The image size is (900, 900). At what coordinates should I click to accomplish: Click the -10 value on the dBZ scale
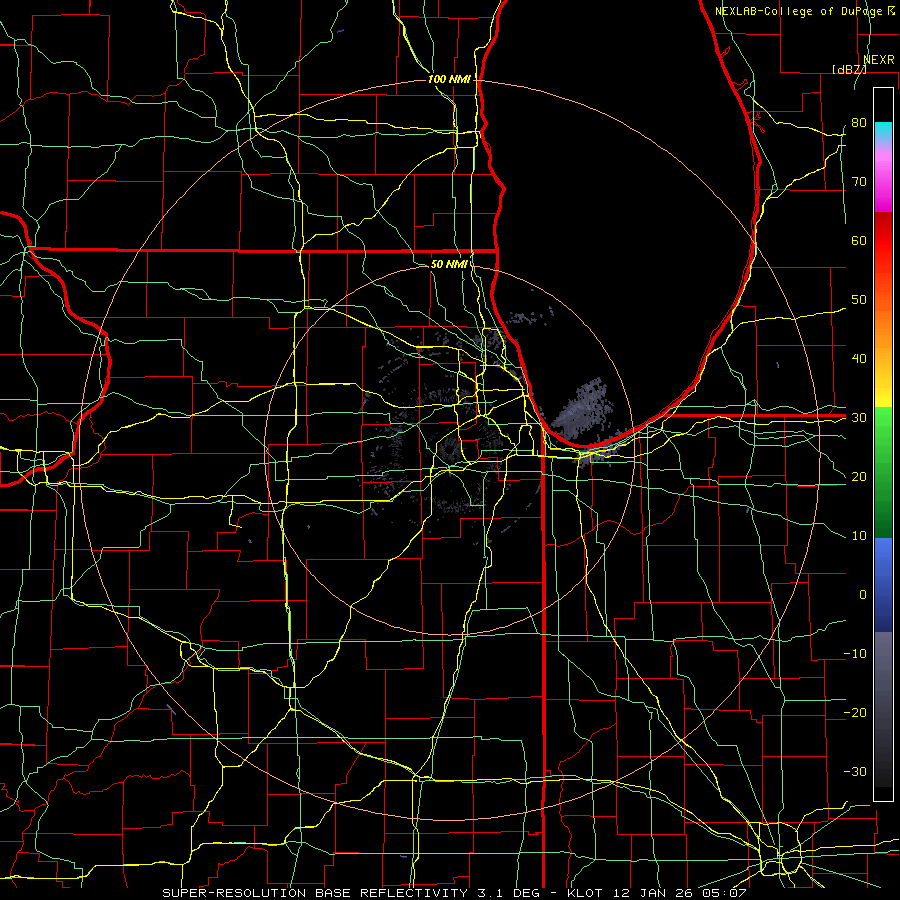pos(855,654)
